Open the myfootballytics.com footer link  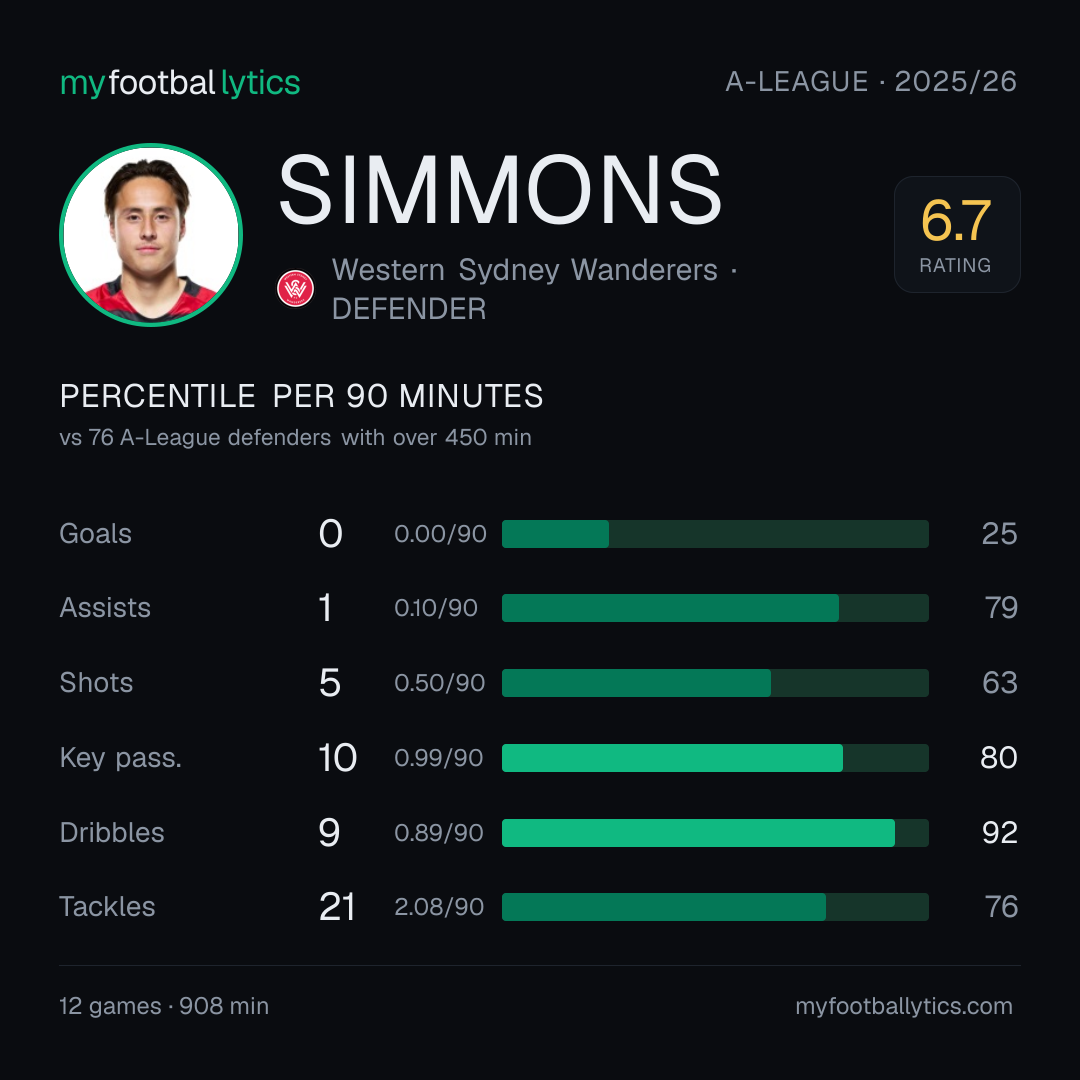[x=904, y=1006]
